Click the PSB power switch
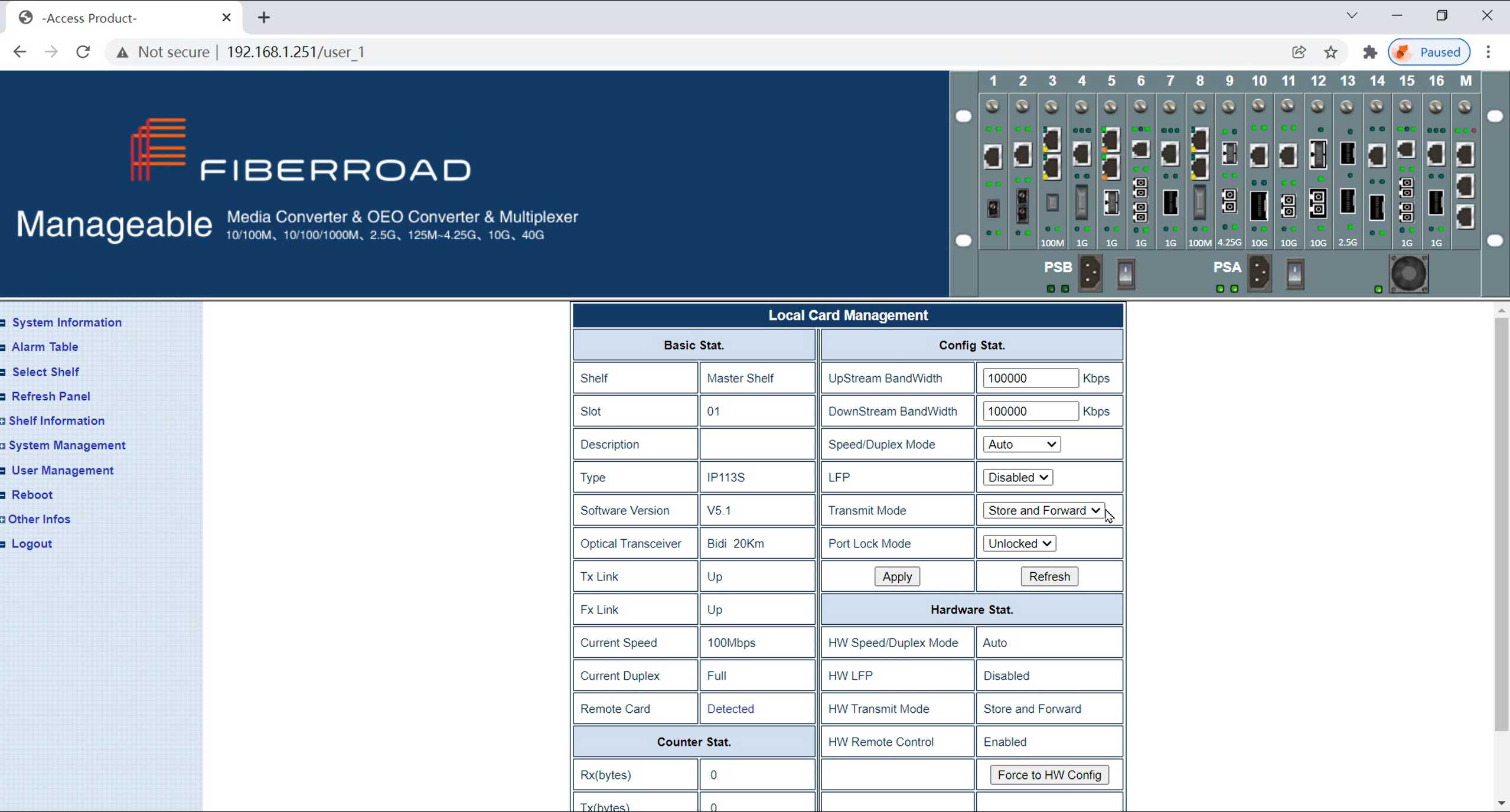 1126,274
